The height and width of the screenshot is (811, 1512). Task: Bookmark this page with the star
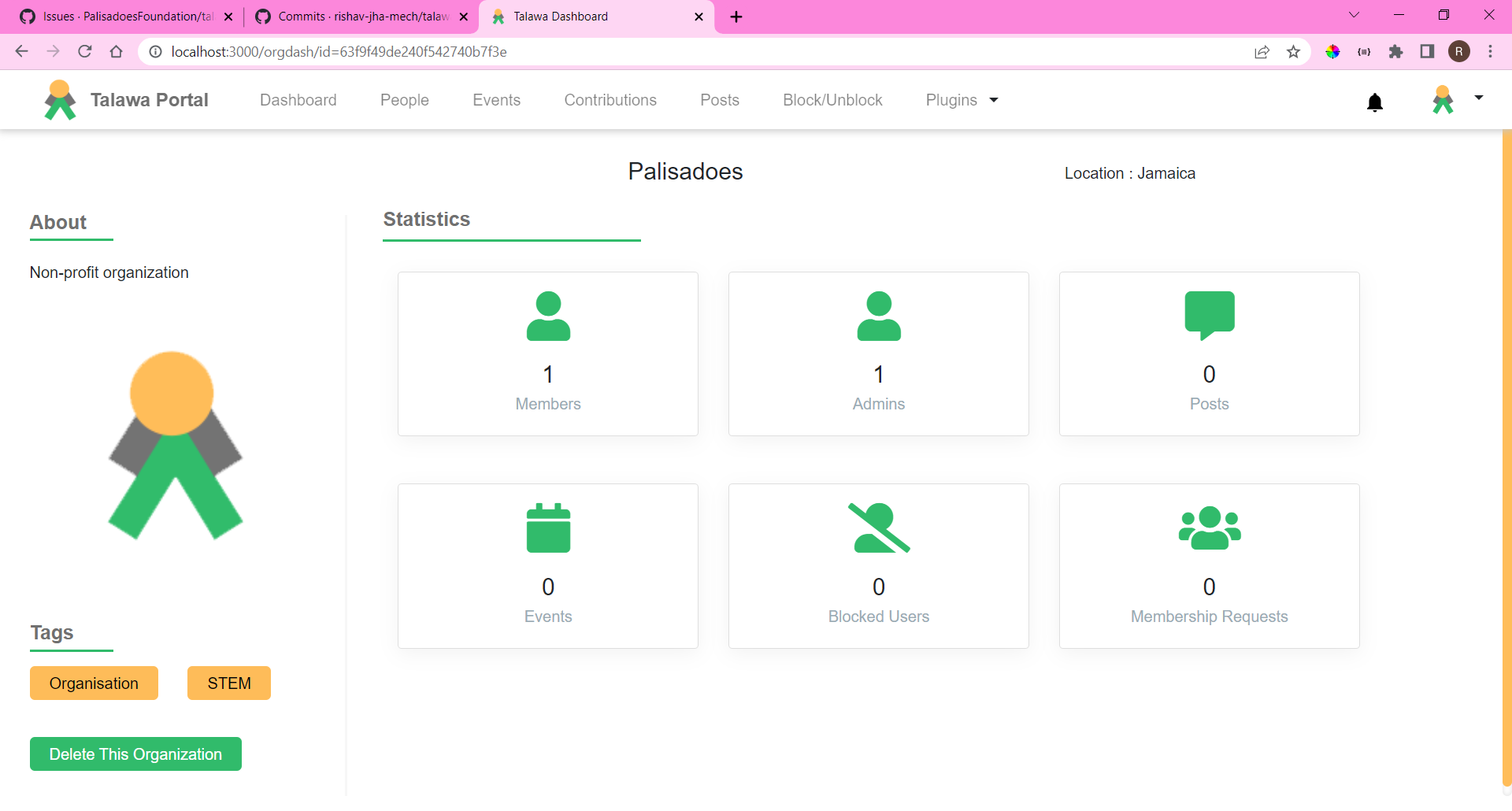(1293, 52)
